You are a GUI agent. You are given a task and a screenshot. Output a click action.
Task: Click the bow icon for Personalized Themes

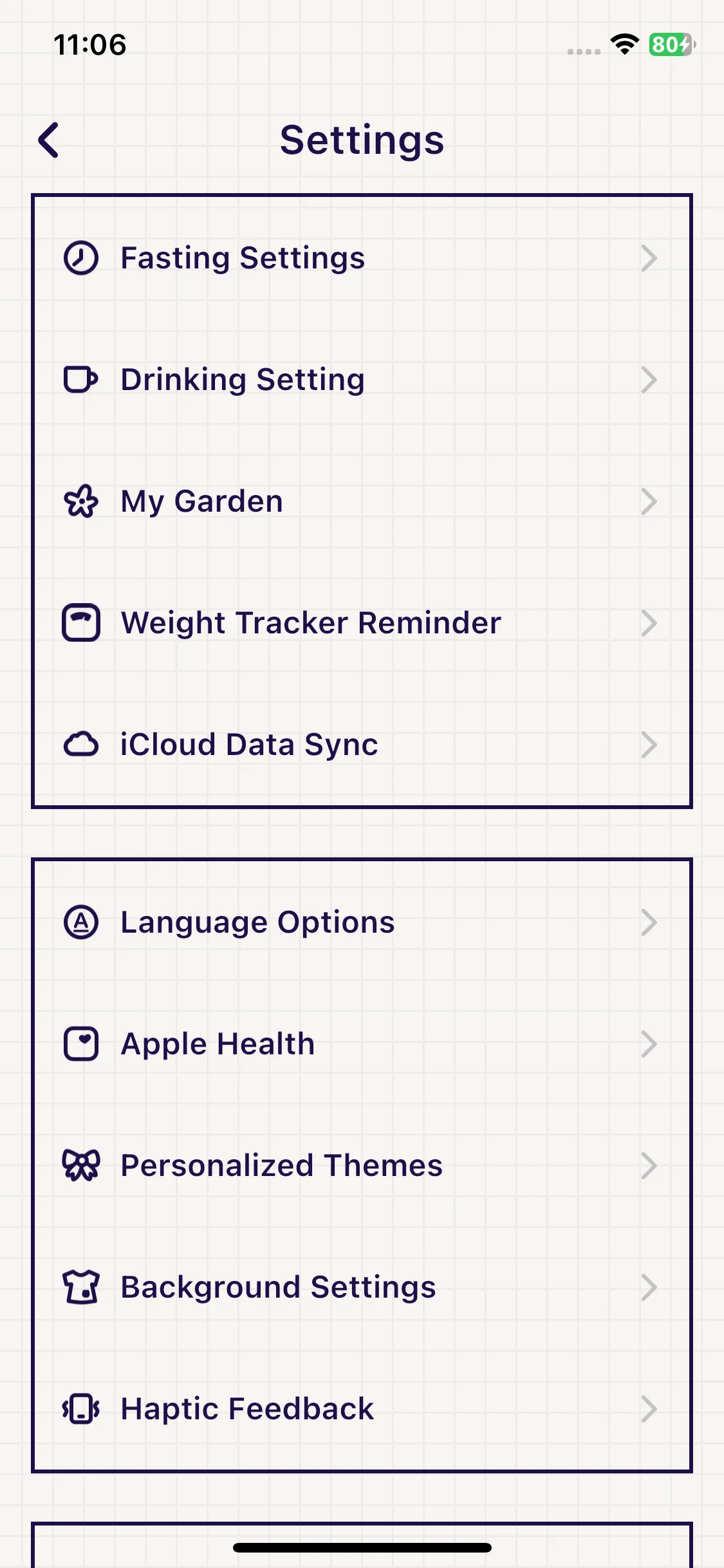coord(81,1165)
